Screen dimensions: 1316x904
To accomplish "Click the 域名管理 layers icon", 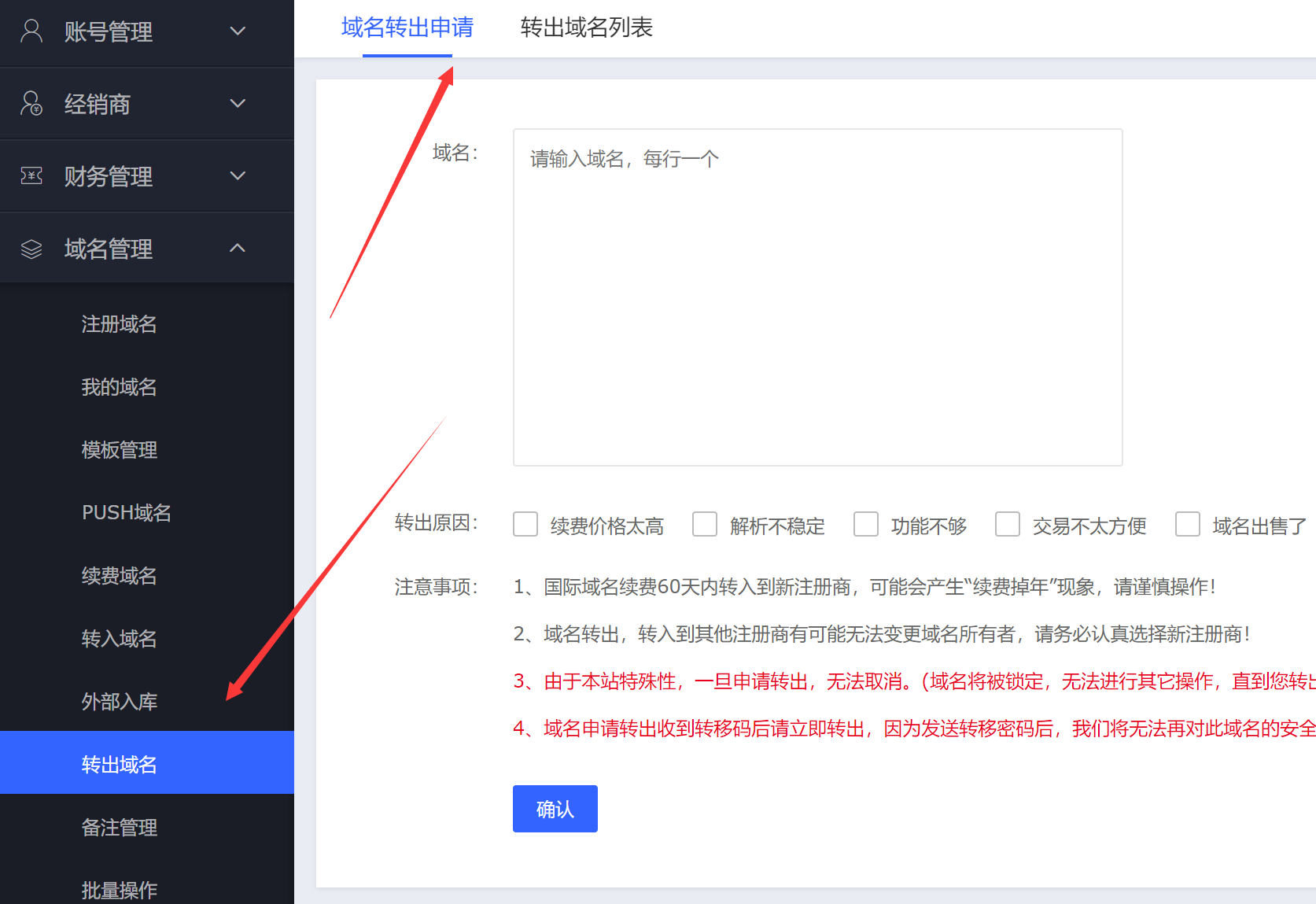I will [31, 249].
